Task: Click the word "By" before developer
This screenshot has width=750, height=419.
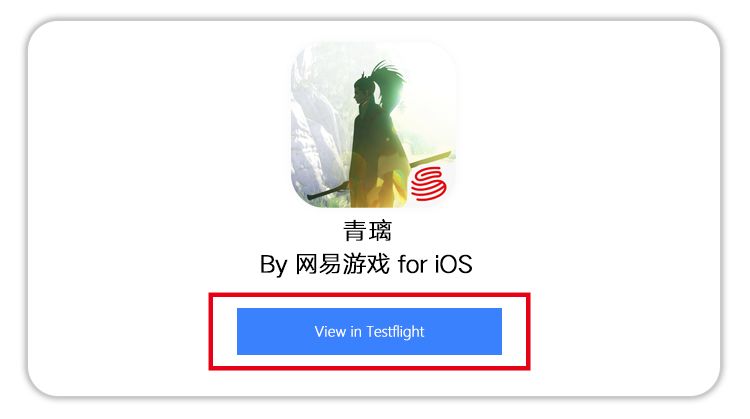Action: 274,265
